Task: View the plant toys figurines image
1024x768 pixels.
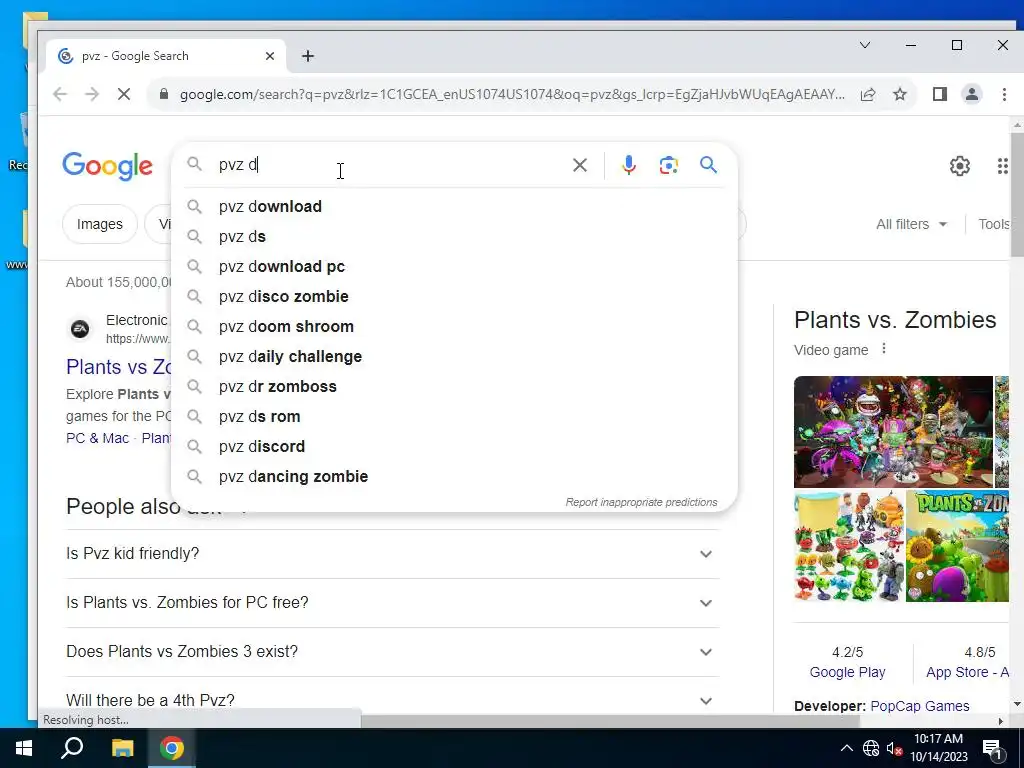Action: coord(848,547)
